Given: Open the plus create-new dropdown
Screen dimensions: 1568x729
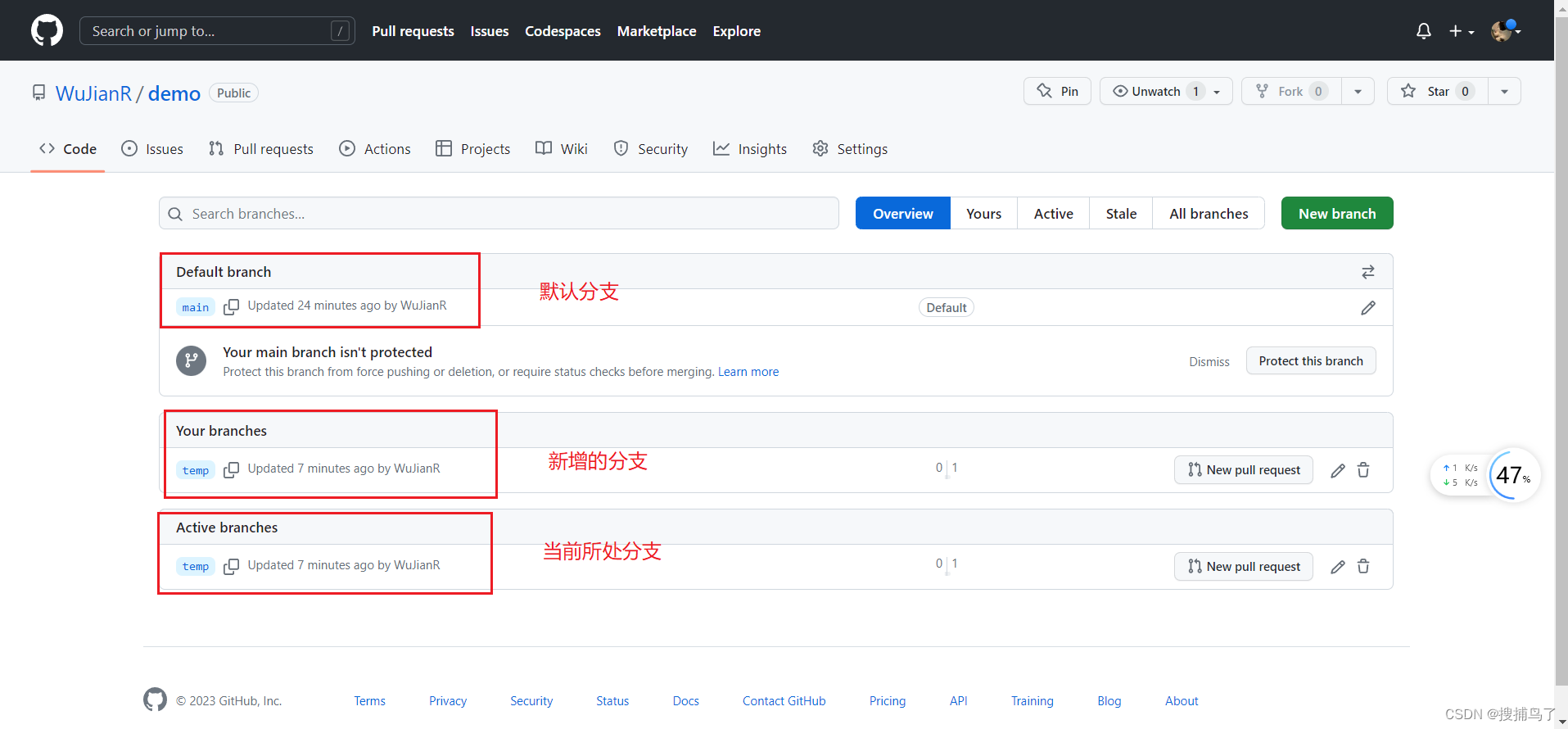Looking at the screenshot, I should pos(1462,31).
